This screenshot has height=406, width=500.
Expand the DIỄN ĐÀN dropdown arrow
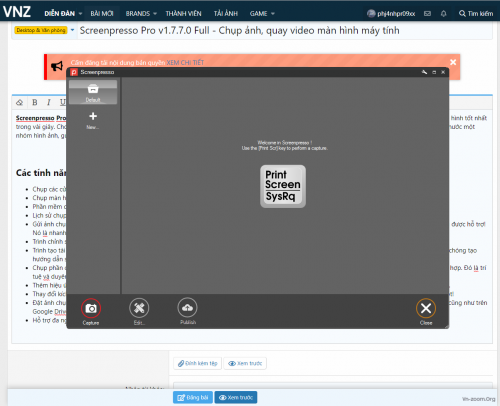[x=80, y=14]
